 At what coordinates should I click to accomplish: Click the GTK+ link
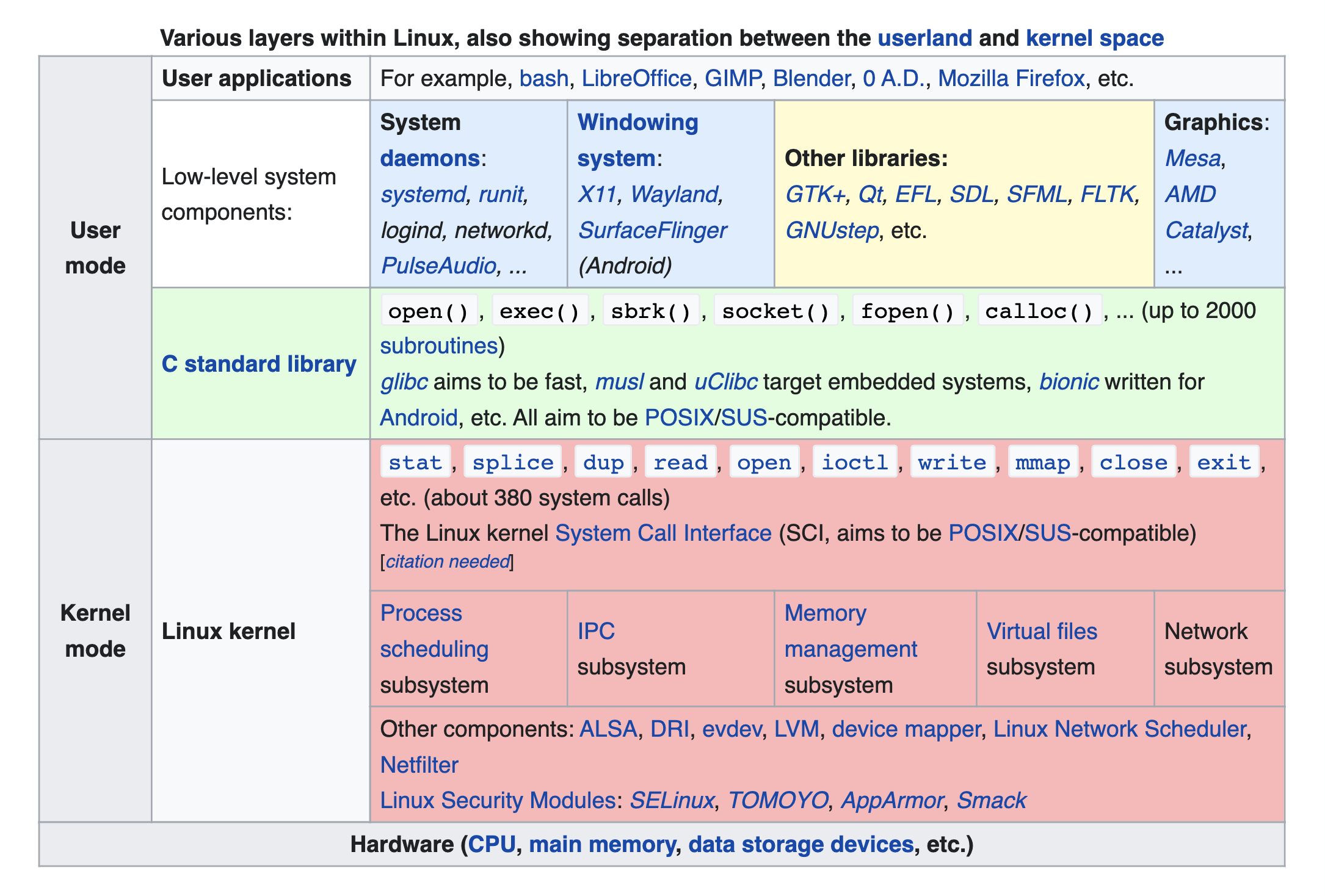815,194
